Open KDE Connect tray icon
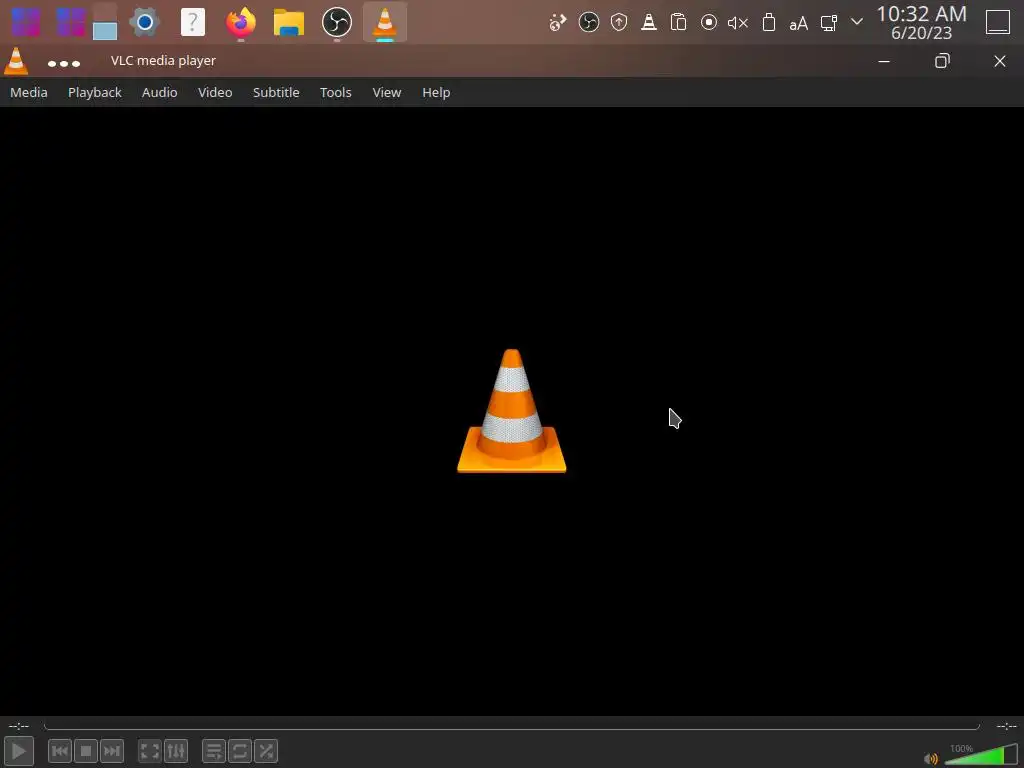Viewport: 1024px width, 768px height. [558, 22]
